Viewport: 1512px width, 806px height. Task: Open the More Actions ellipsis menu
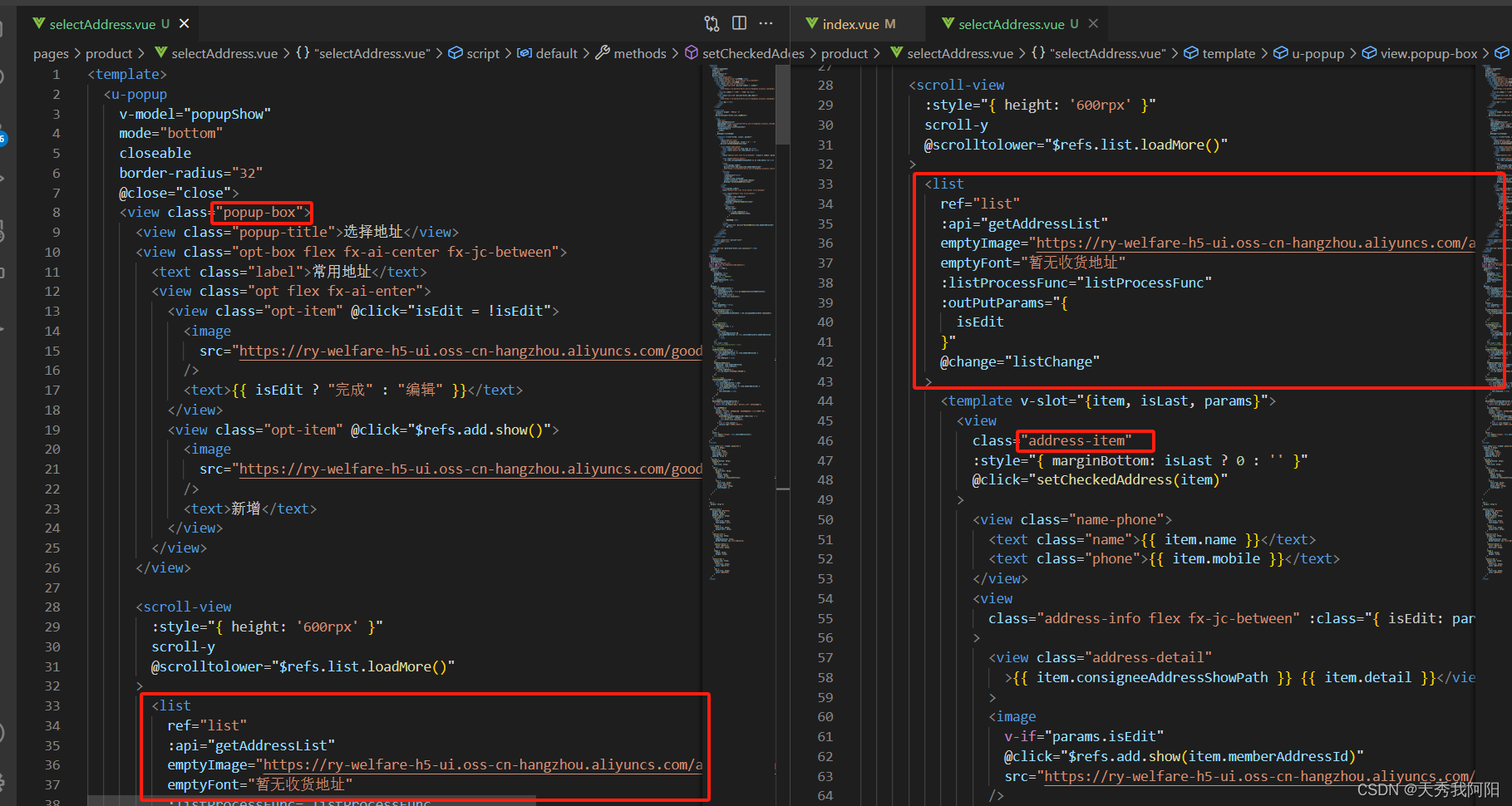coord(766,23)
